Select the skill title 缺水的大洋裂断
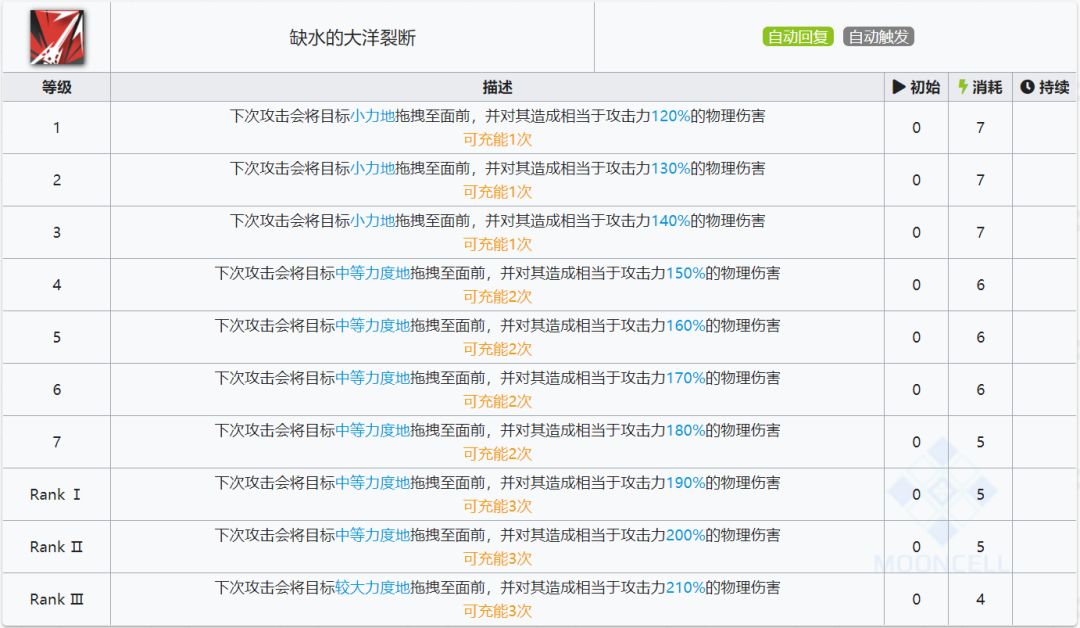This screenshot has width=1080, height=628. point(352,38)
